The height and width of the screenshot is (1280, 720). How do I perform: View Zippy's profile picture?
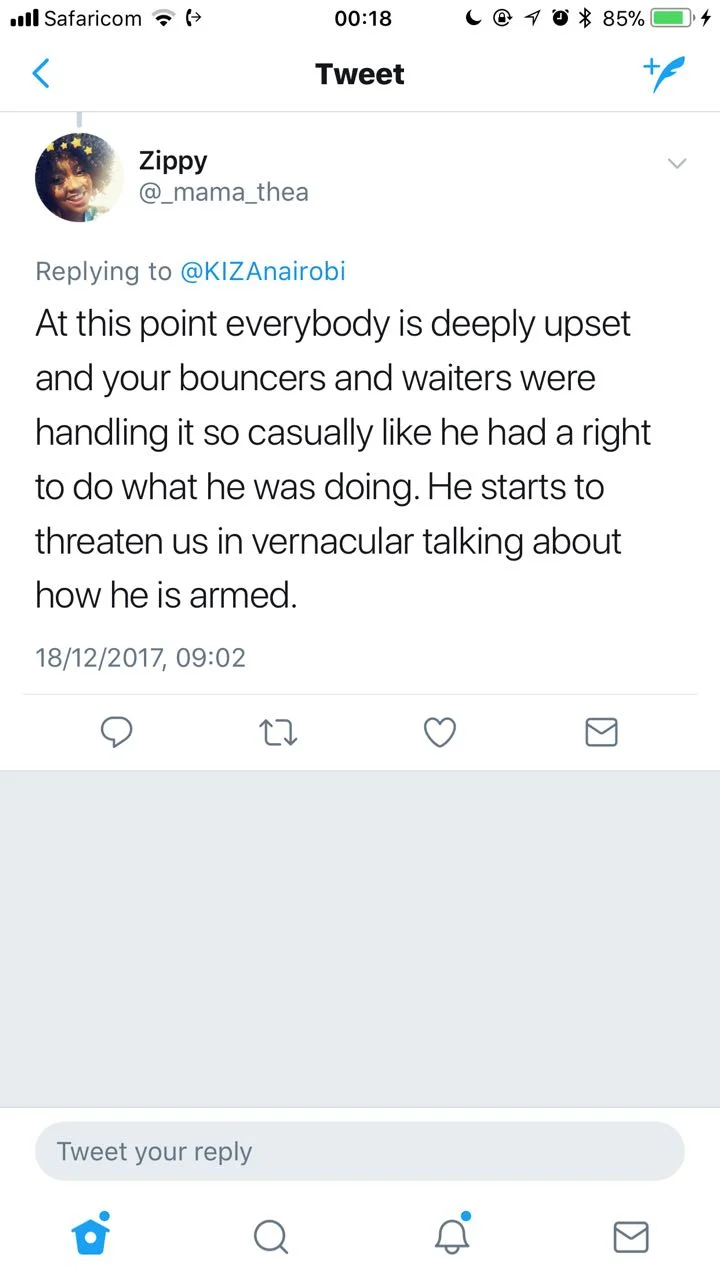coord(79,177)
